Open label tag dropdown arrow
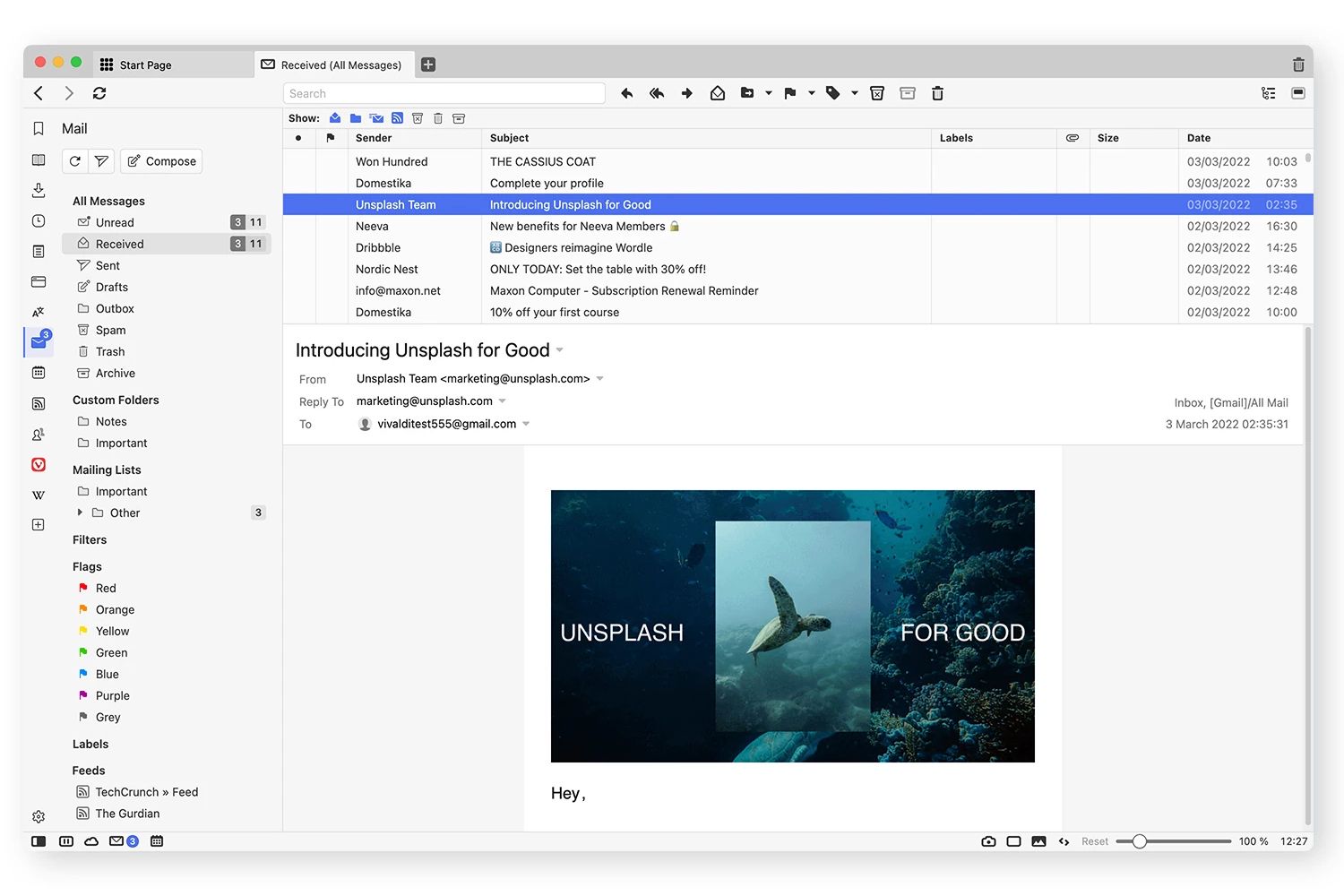1344x896 pixels. 855,93
